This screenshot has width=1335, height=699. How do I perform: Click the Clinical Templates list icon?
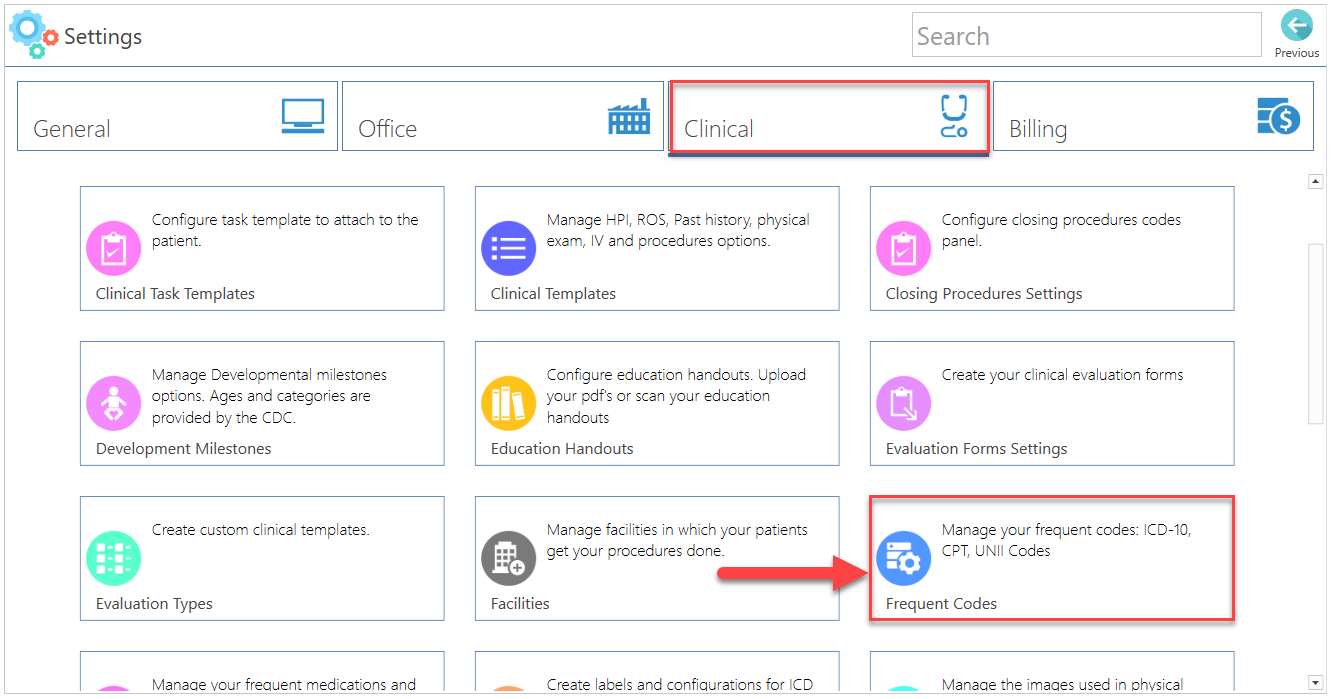click(509, 248)
